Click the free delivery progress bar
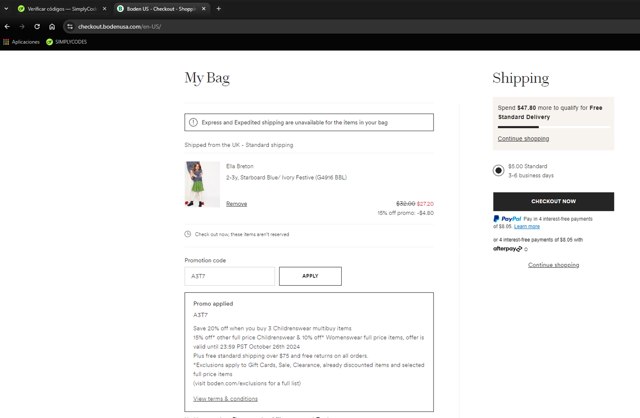 coord(553,127)
